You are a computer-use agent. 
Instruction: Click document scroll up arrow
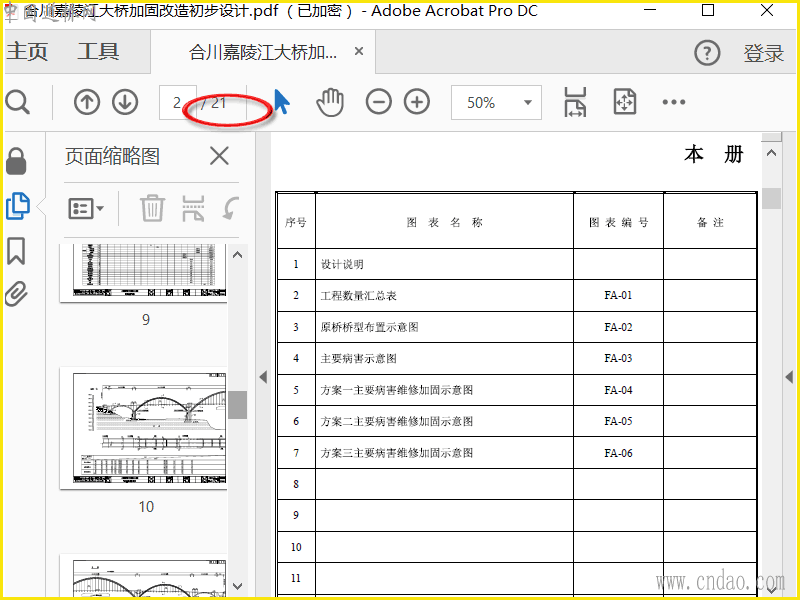[x=771, y=153]
